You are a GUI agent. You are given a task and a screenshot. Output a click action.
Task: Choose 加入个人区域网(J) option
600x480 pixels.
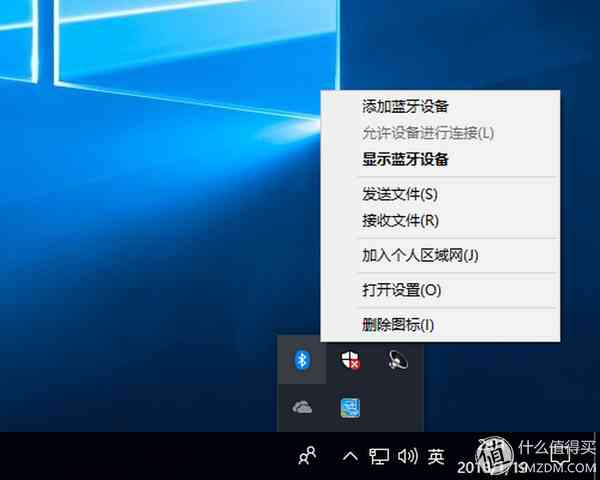[420, 255]
